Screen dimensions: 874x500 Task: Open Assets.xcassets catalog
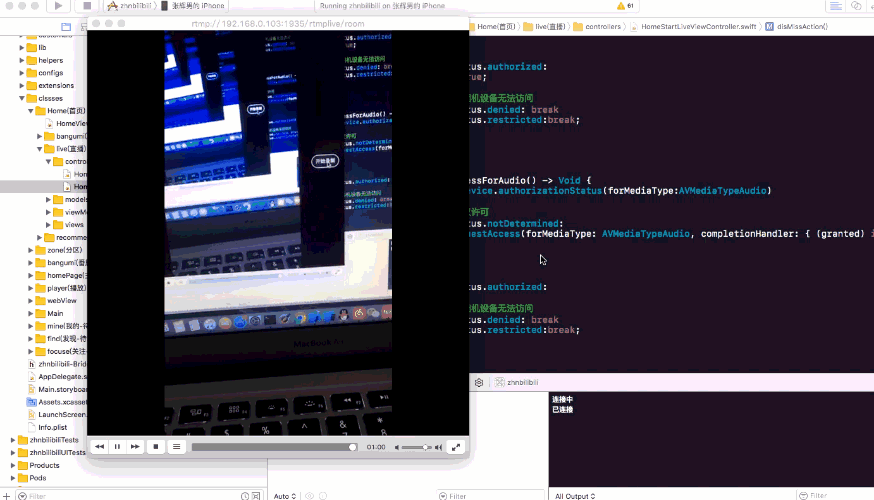point(57,402)
